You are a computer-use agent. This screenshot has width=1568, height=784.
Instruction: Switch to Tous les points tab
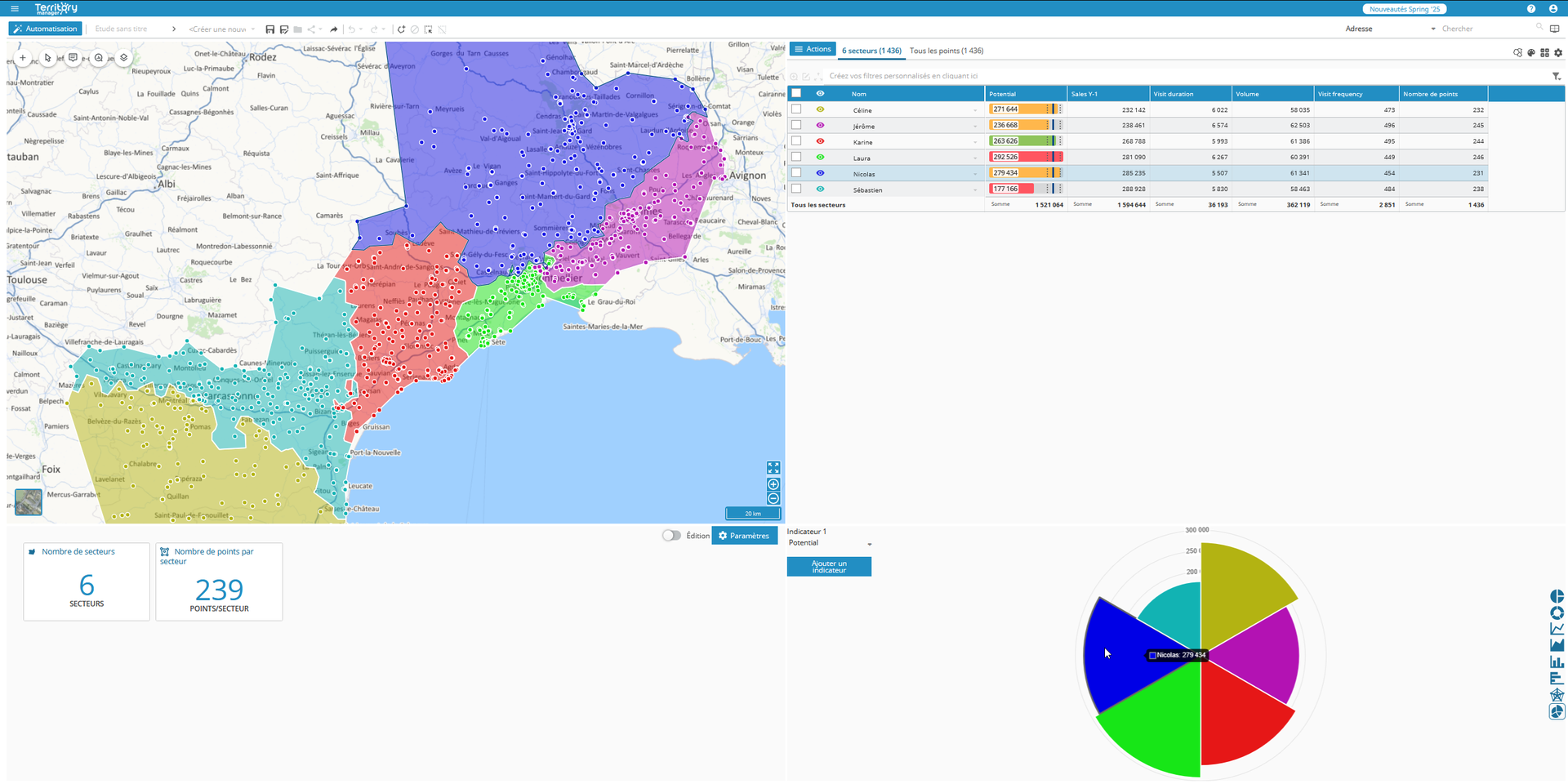coord(947,51)
